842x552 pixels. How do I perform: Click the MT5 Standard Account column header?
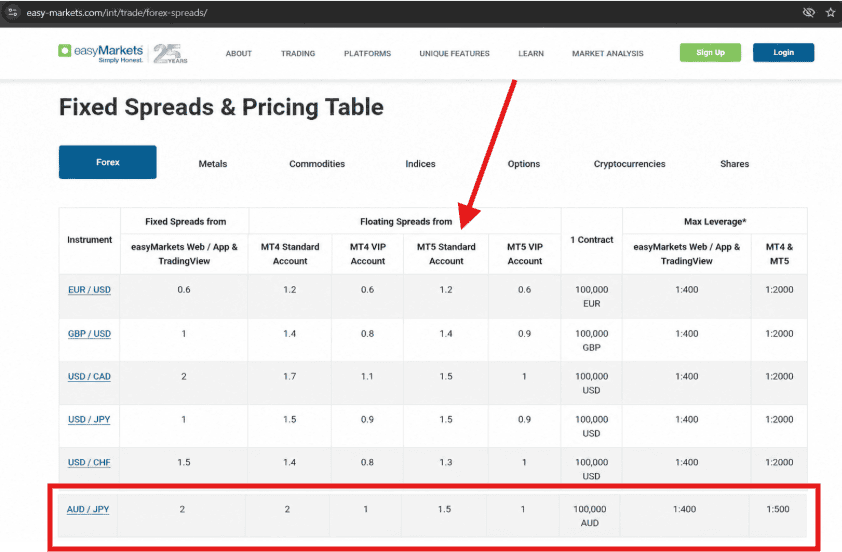point(446,254)
